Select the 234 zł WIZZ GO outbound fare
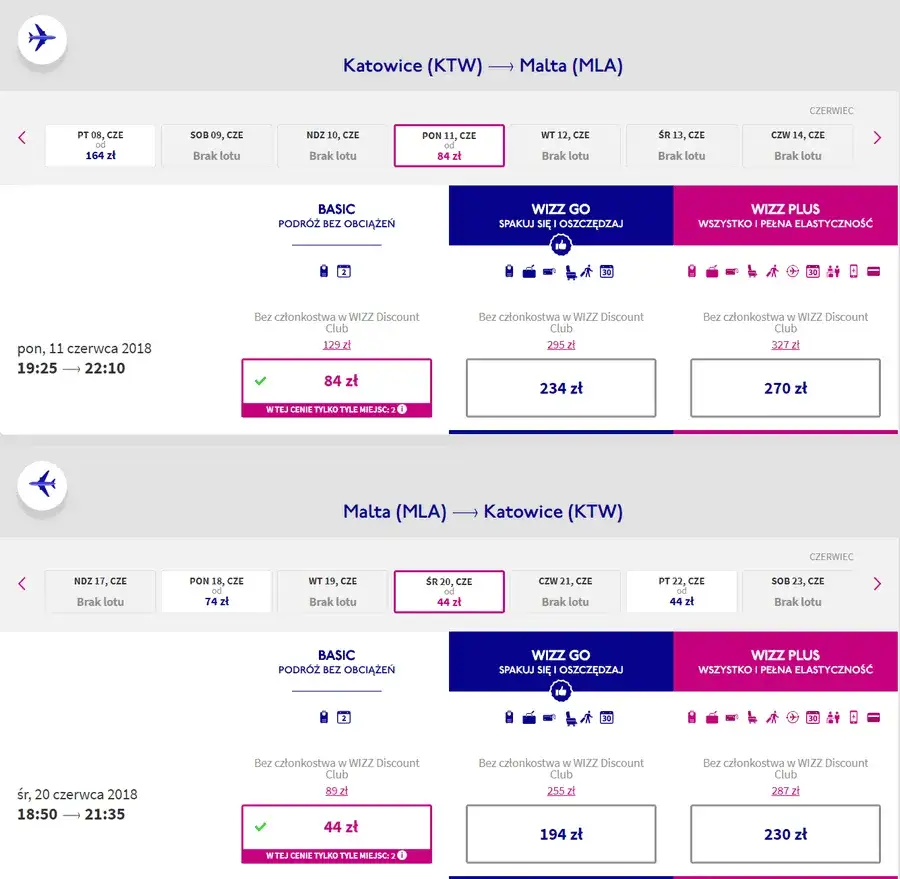The height and width of the screenshot is (879, 900). pos(561,388)
